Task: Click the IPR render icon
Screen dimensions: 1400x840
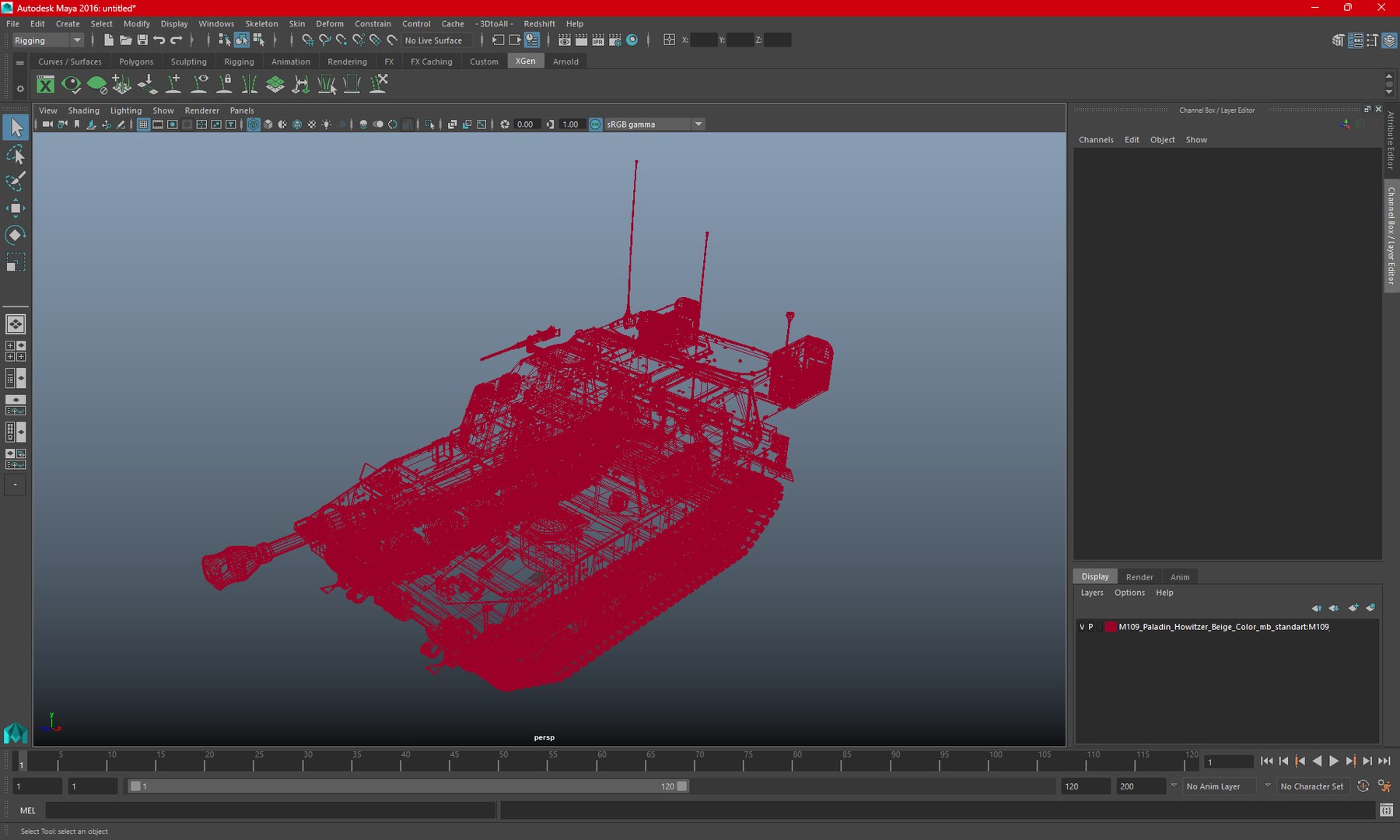Action: [x=598, y=40]
